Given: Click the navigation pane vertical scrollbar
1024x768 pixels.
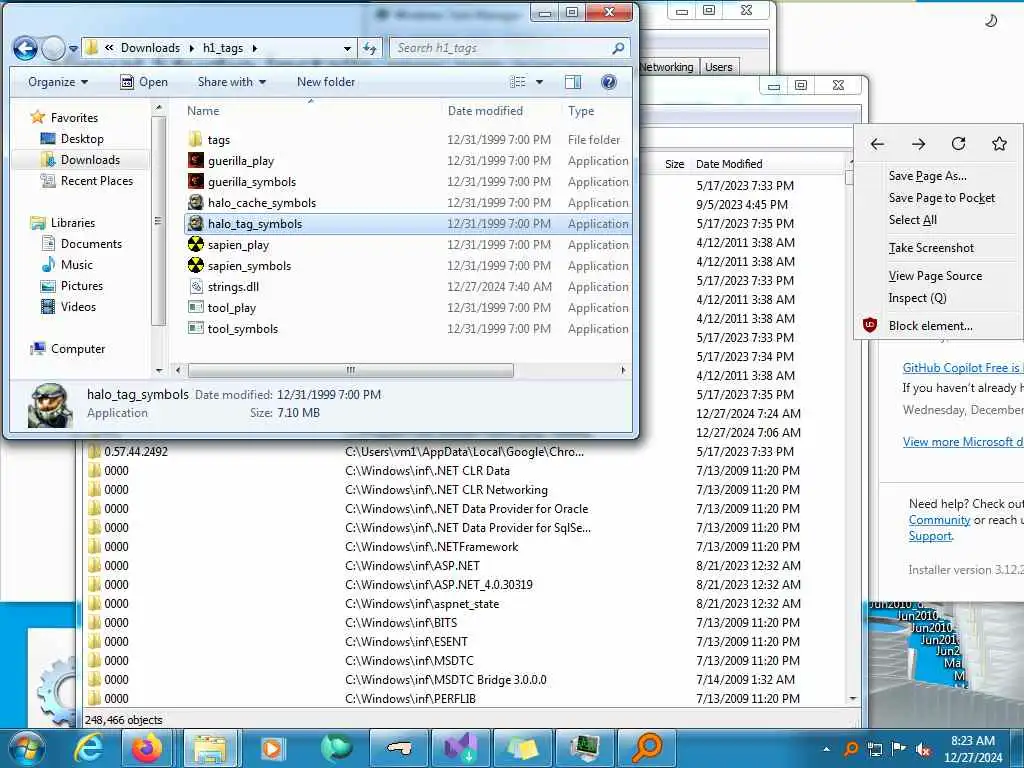Looking at the screenshot, I should coord(157,221).
